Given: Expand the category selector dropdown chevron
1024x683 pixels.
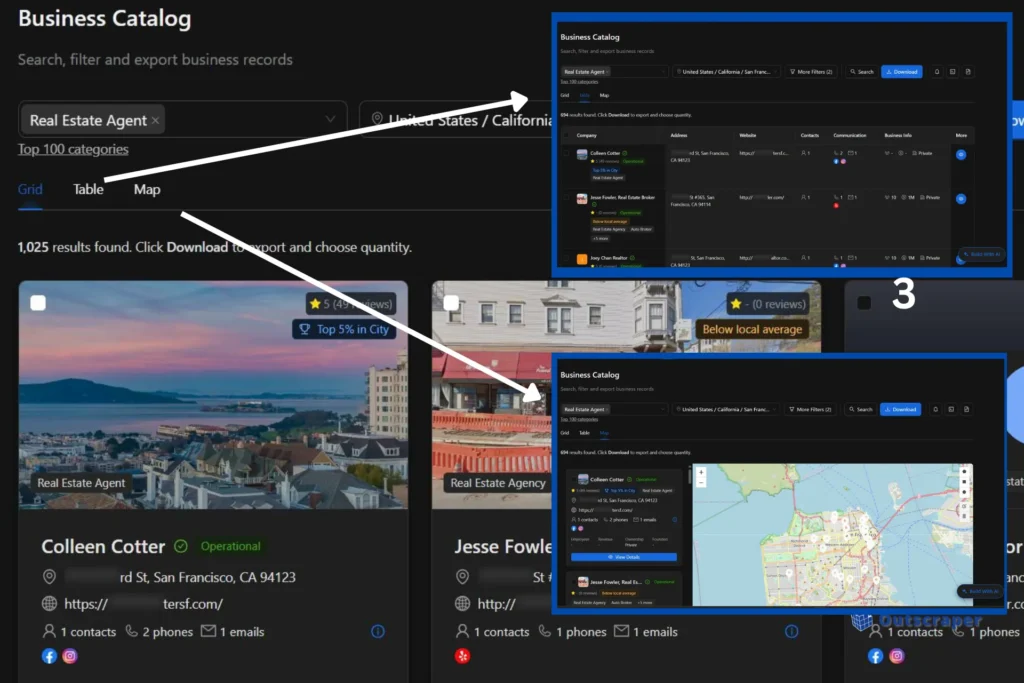Looking at the screenshot, I should point(330,119).
